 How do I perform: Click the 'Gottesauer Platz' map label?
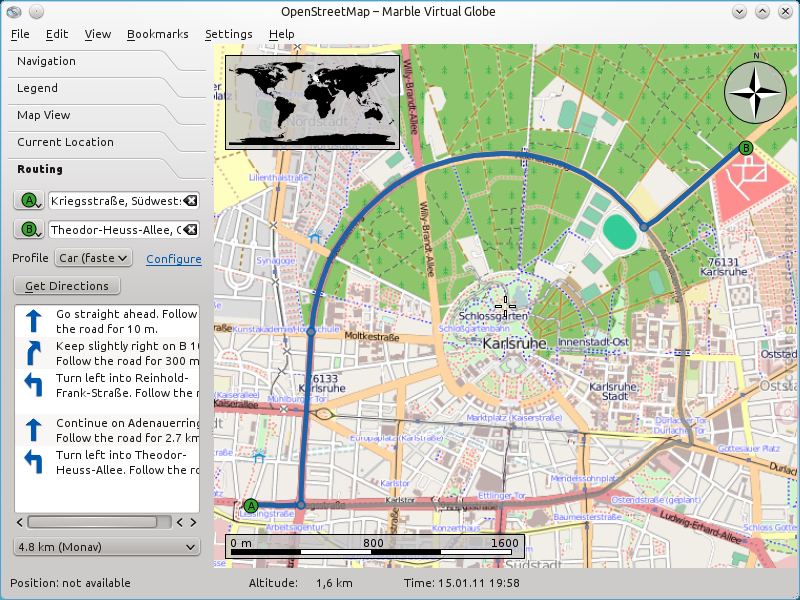[x=749, y=448]
